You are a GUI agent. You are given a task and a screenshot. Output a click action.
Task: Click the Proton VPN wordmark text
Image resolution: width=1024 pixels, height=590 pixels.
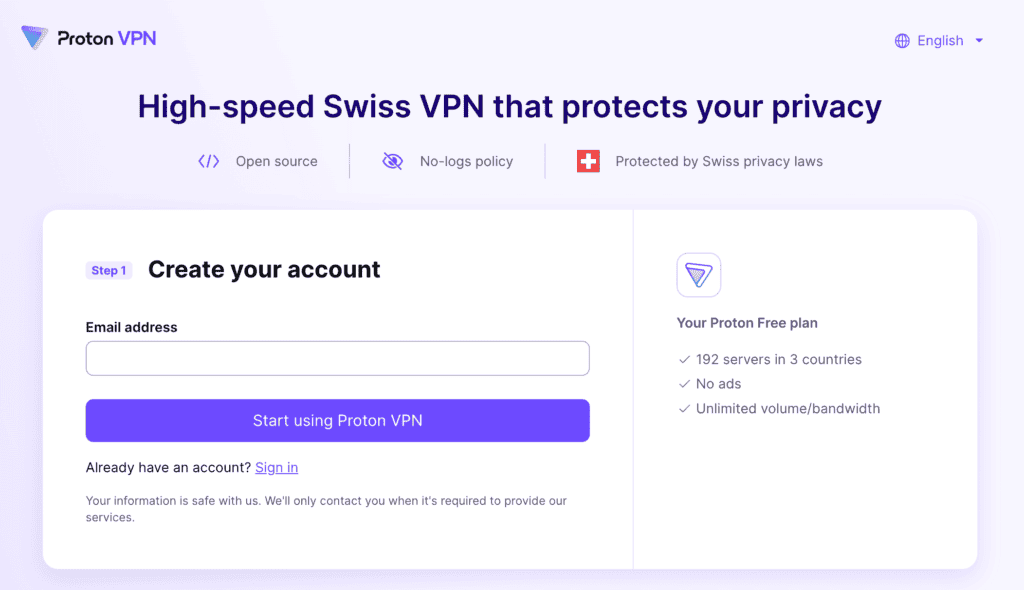click(107, 39)
